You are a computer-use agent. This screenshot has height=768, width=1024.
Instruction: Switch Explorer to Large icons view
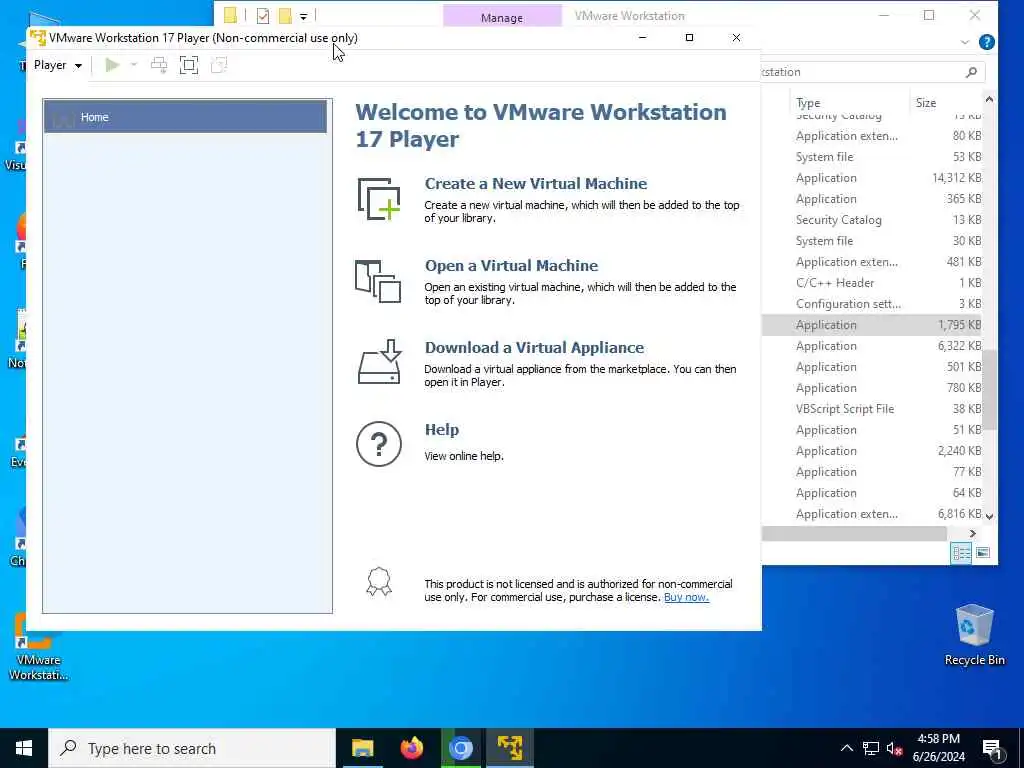(982, 553)
